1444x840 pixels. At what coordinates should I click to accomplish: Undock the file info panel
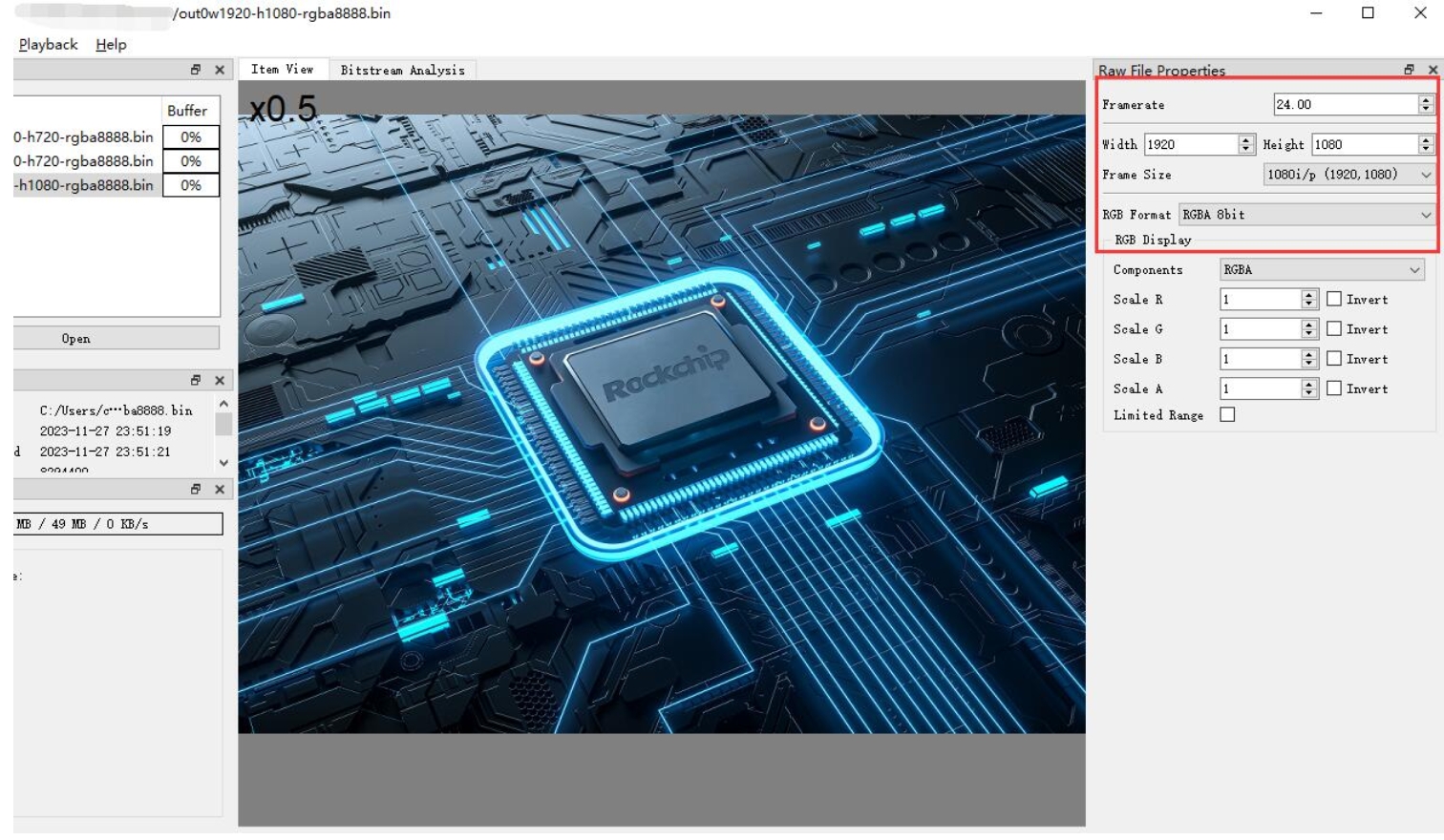196,380
